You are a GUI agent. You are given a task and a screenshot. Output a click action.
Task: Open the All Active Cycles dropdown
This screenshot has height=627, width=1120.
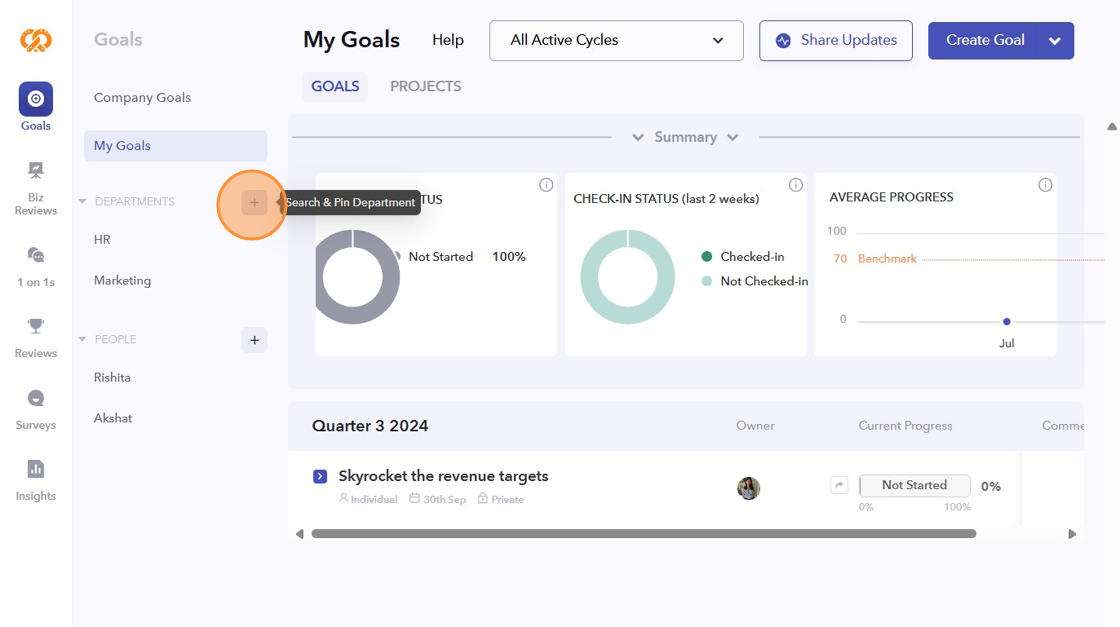616,41
